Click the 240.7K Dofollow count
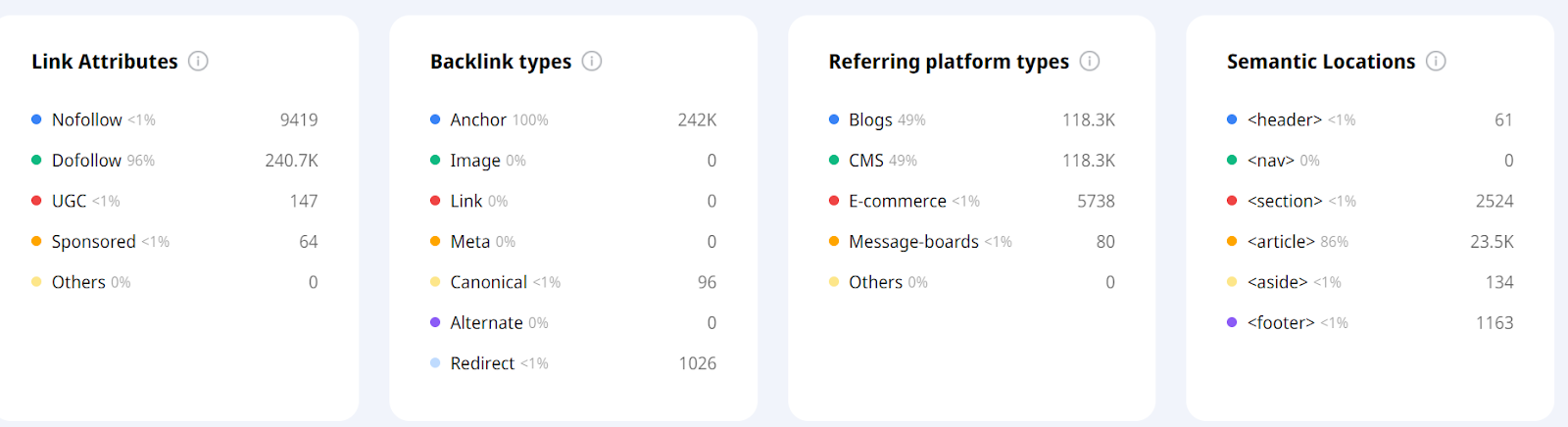Image resolution: width=1568 pixels, height=427 pixels. [x=291, y=160]
